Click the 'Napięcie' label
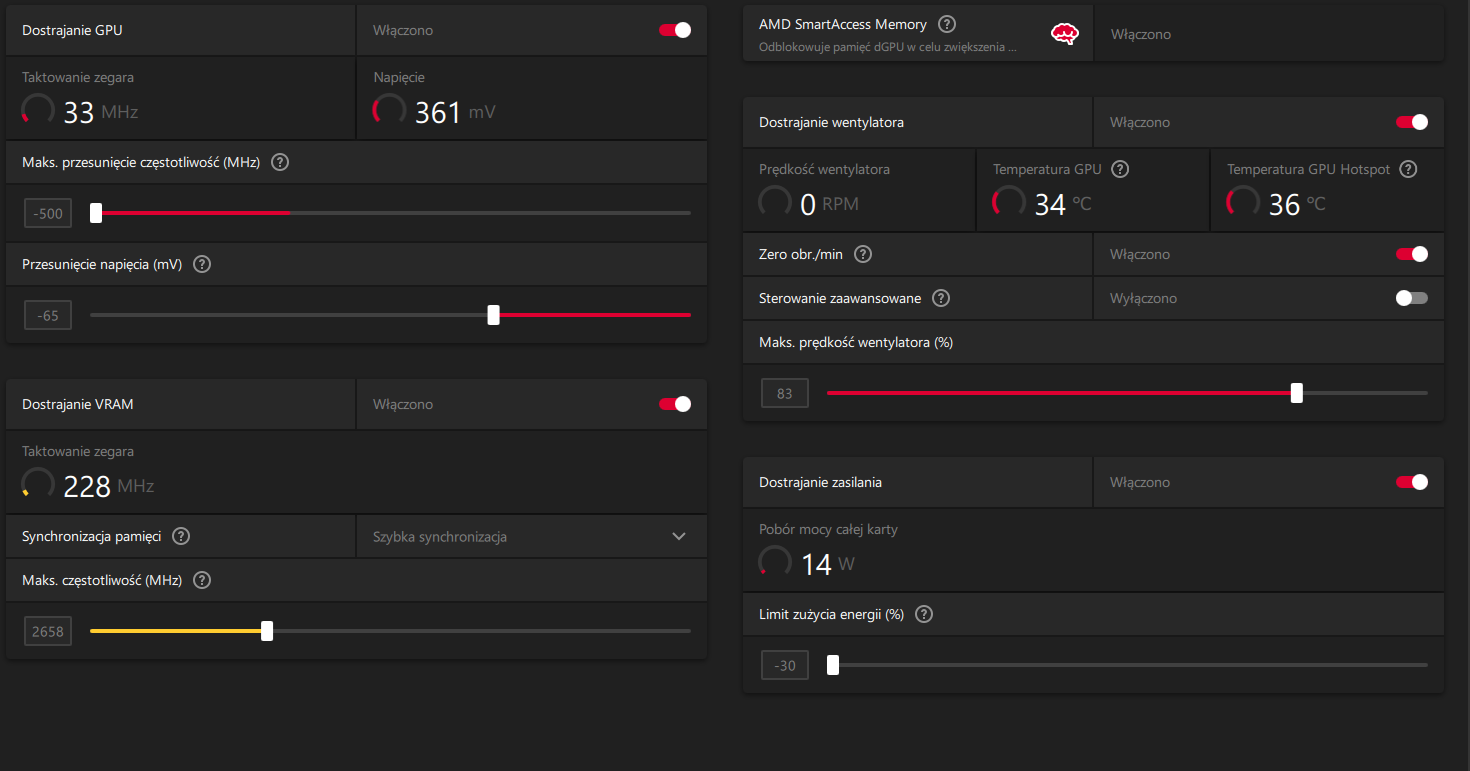This screenshot has width=1470, height=771. [x=399, y=77]
